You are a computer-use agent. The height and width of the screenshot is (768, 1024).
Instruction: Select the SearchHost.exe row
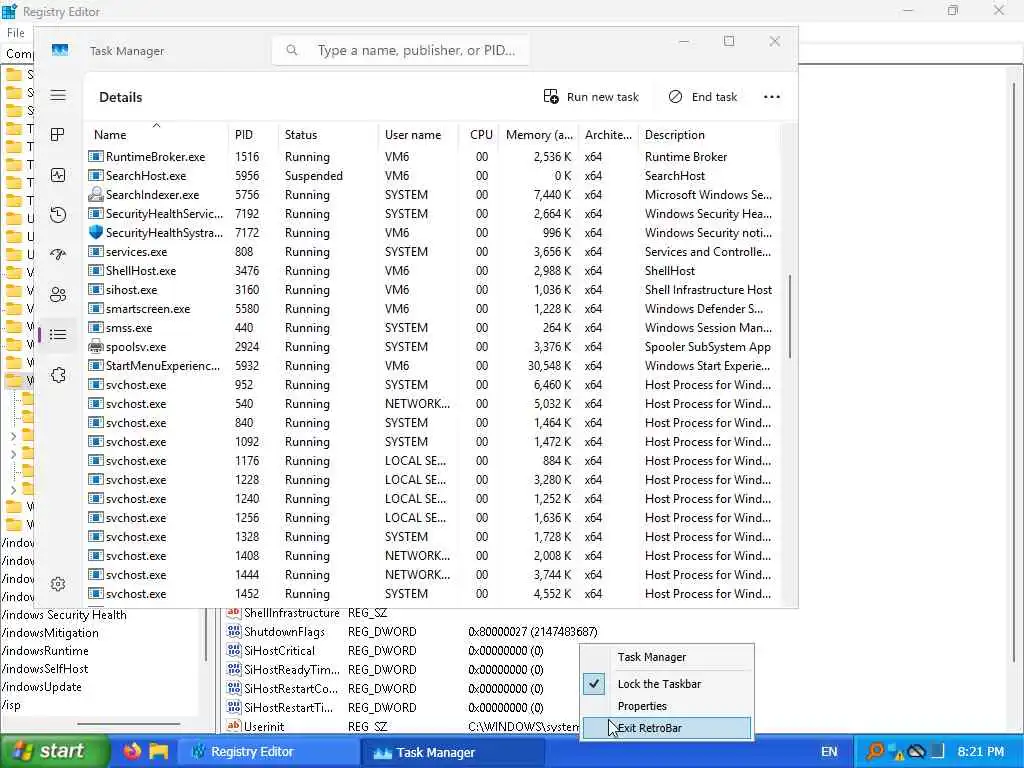(x=432, y=176)
